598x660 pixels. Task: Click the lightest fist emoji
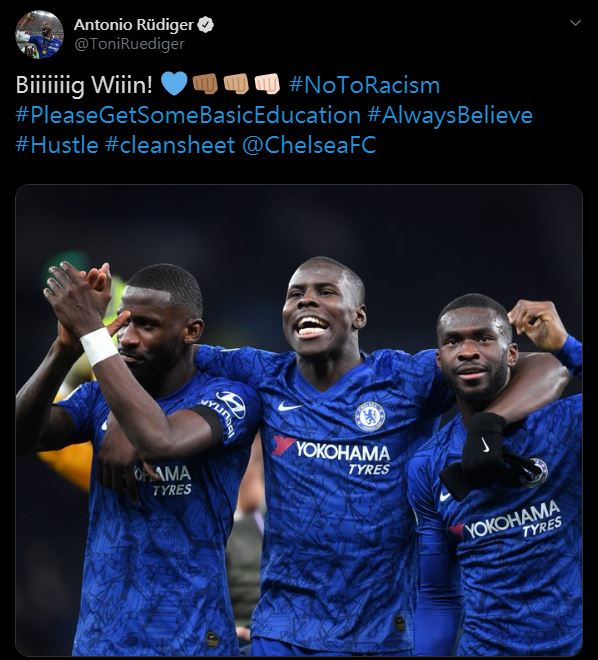(x=268, y=83)
